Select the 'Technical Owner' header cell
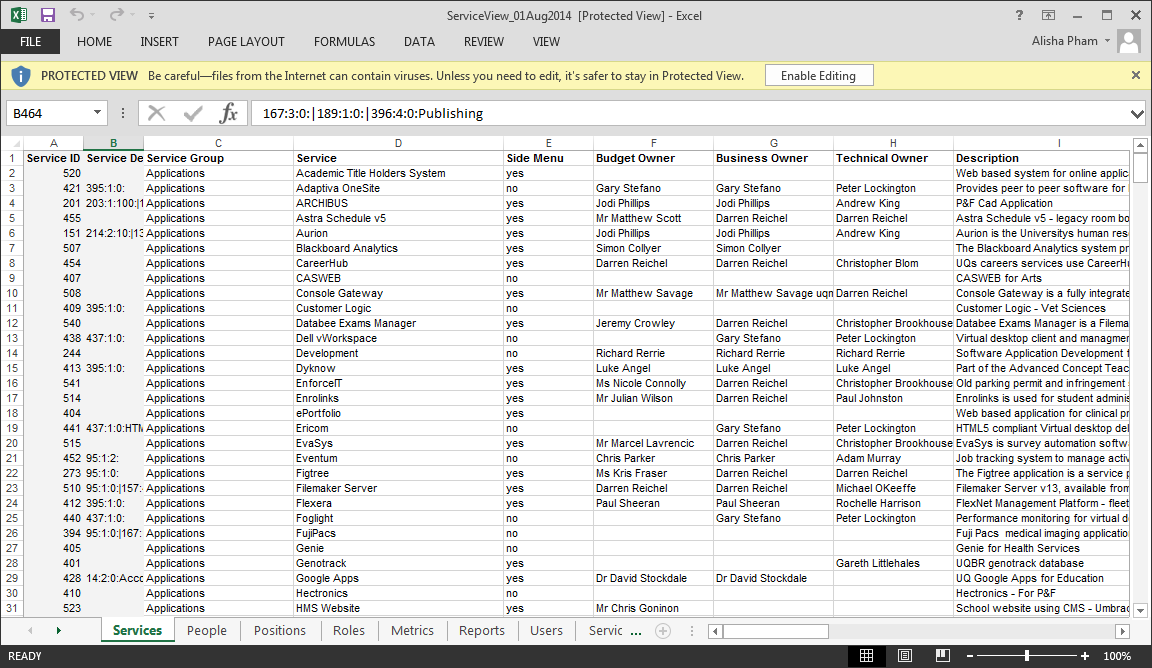 (x=893, y=158)
